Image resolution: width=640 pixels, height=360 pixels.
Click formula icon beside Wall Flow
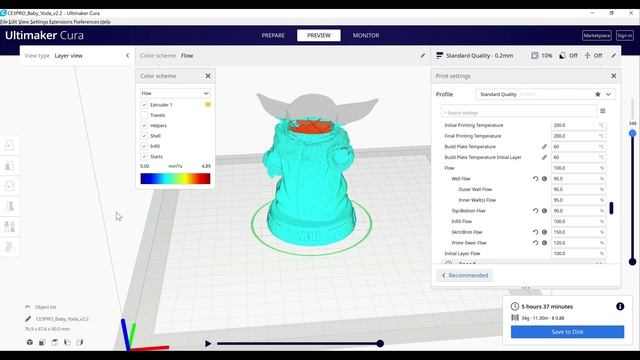[544, 179]
